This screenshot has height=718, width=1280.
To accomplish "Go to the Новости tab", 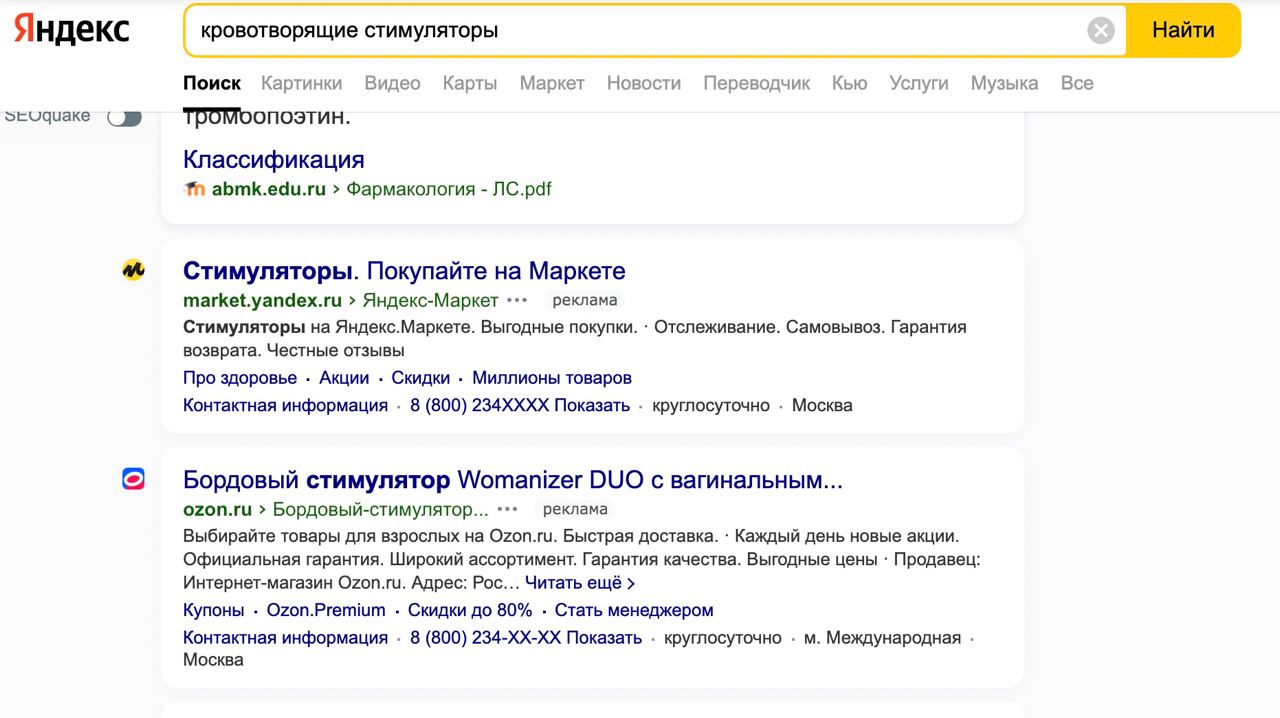I will click(644, 83).
